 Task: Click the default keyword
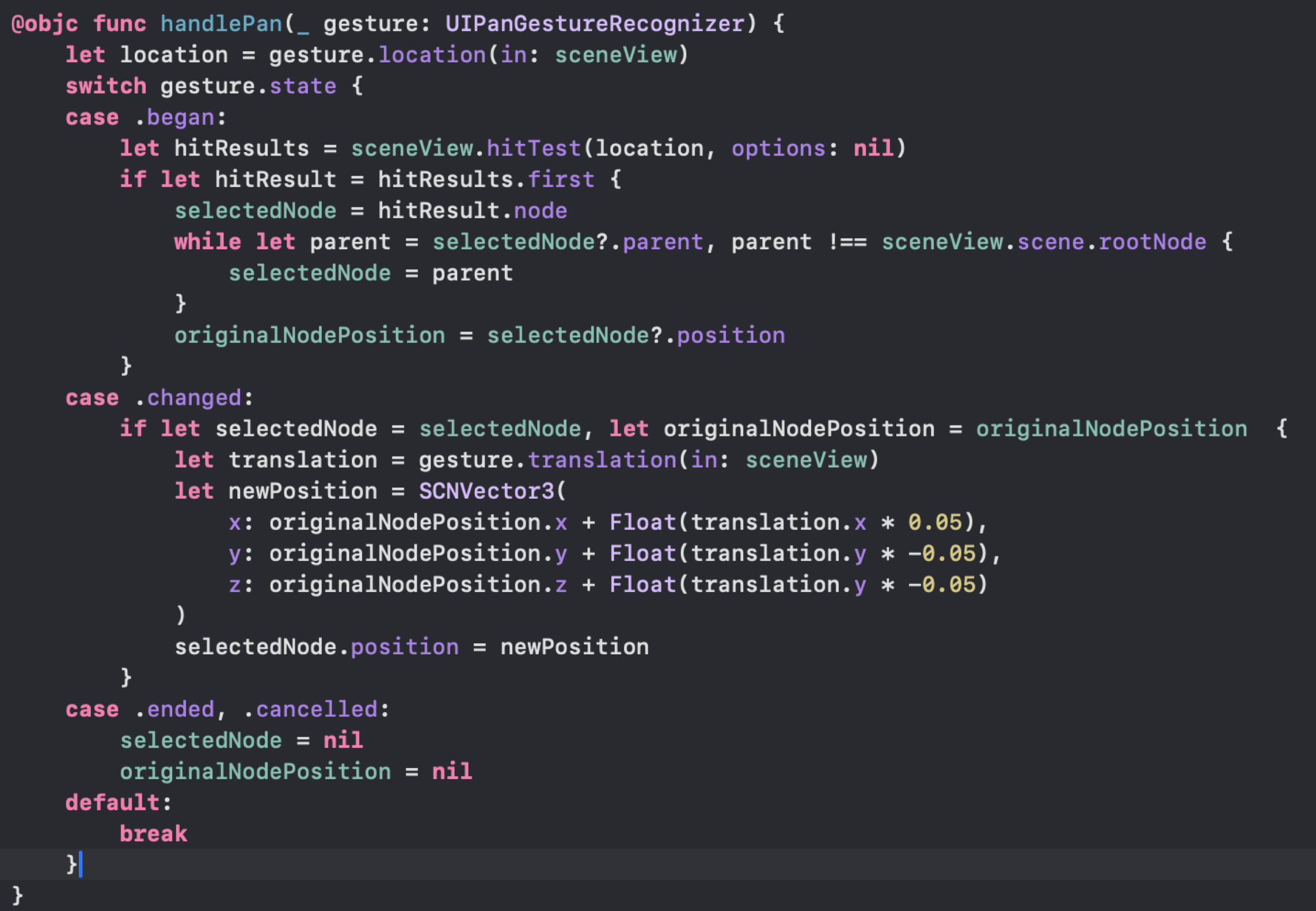112,803
